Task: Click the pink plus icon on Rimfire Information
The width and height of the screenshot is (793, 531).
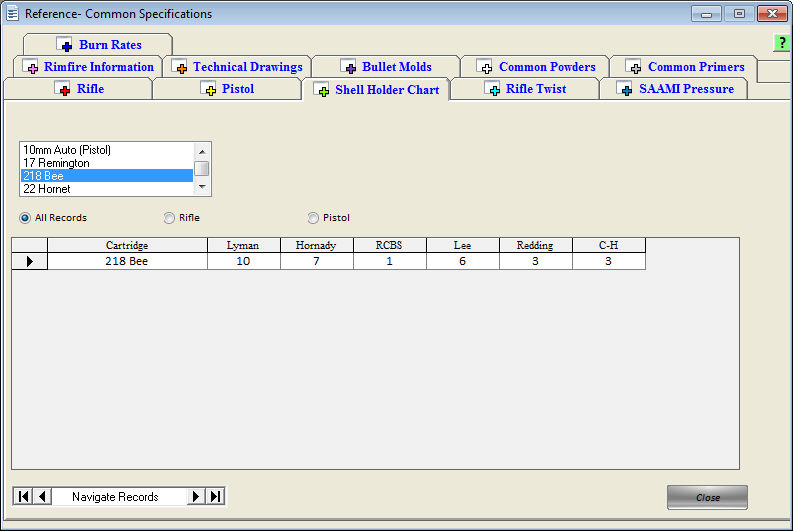Action: pyautogui.click(x=30, y=66)
